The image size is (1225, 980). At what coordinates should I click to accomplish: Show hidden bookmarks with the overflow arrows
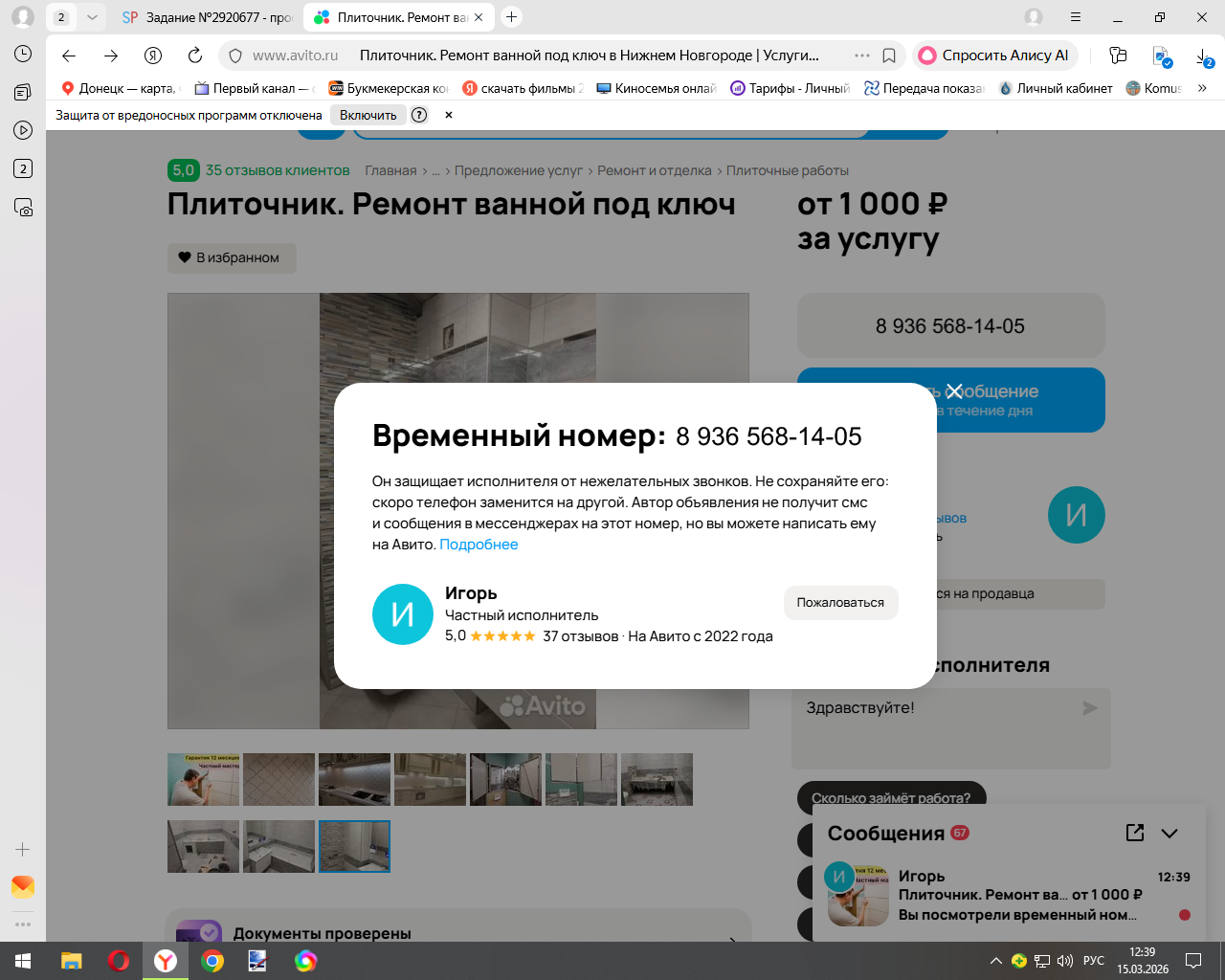tap(1202, 88)
